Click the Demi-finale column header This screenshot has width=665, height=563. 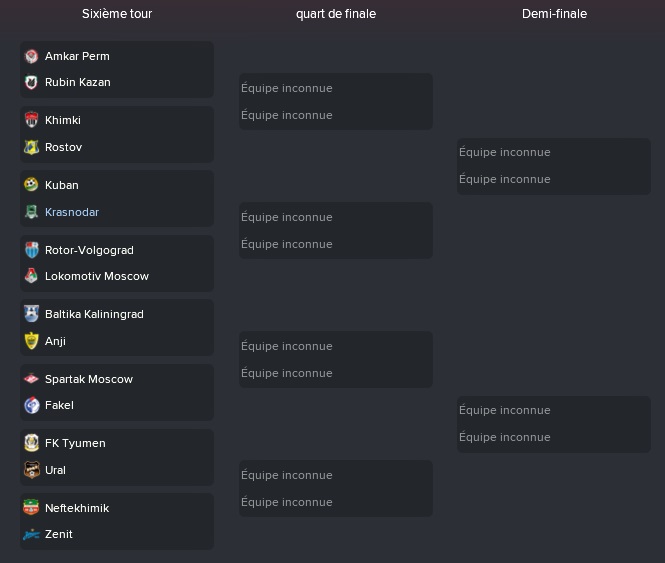coord(554,14)
